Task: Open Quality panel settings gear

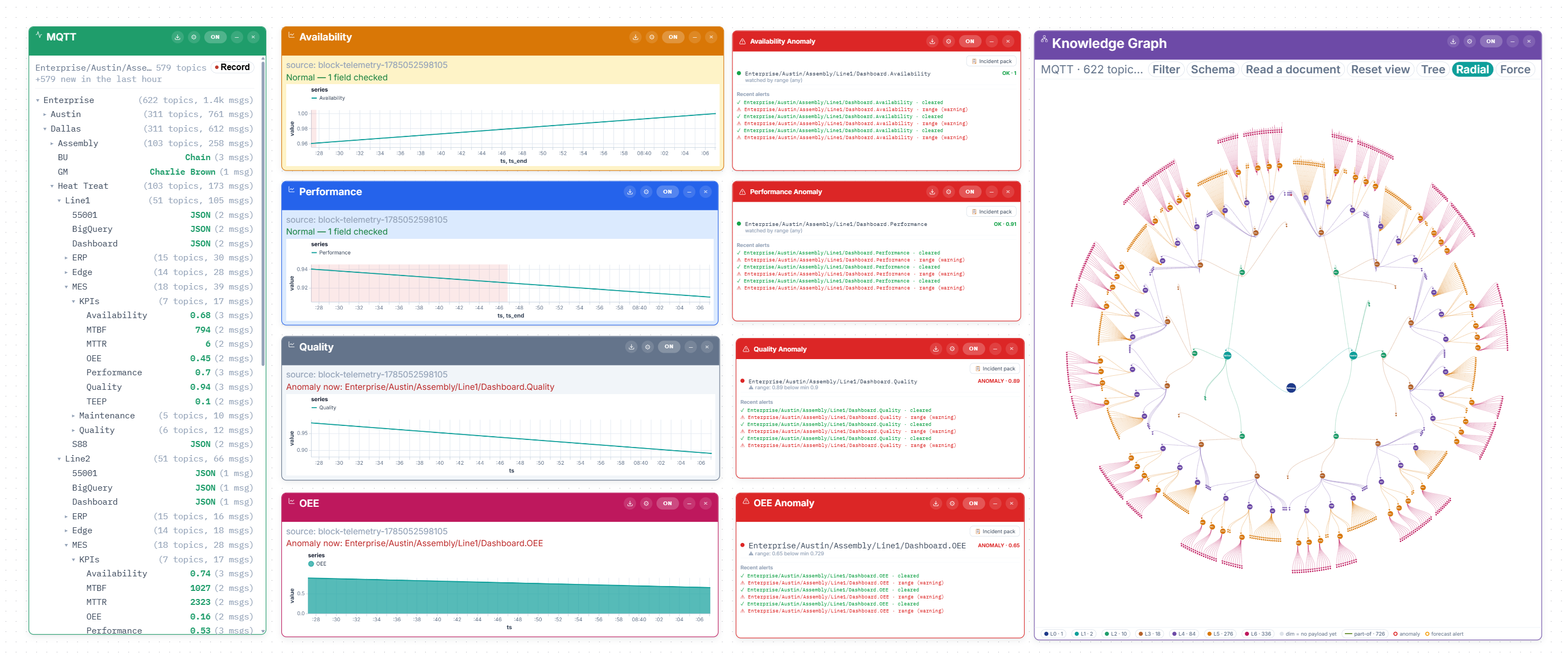Action: [648, 347]
